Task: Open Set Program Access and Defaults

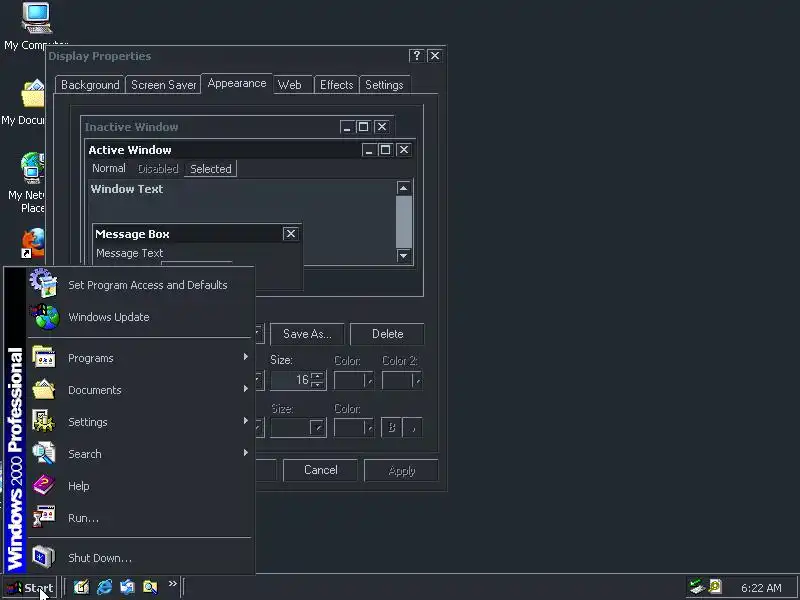Action: (140, 285)
